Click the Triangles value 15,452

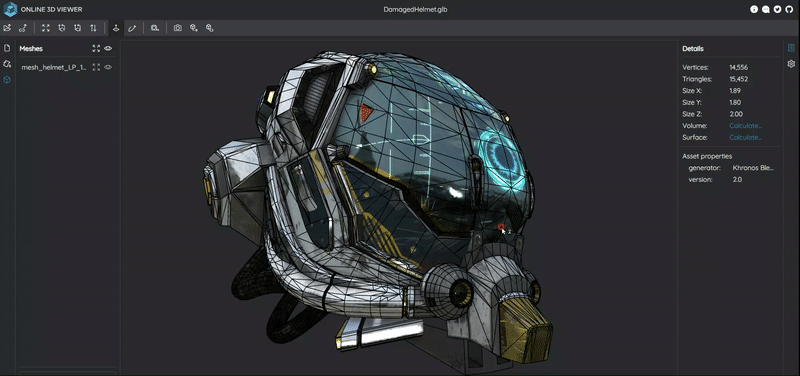(739, 79)
